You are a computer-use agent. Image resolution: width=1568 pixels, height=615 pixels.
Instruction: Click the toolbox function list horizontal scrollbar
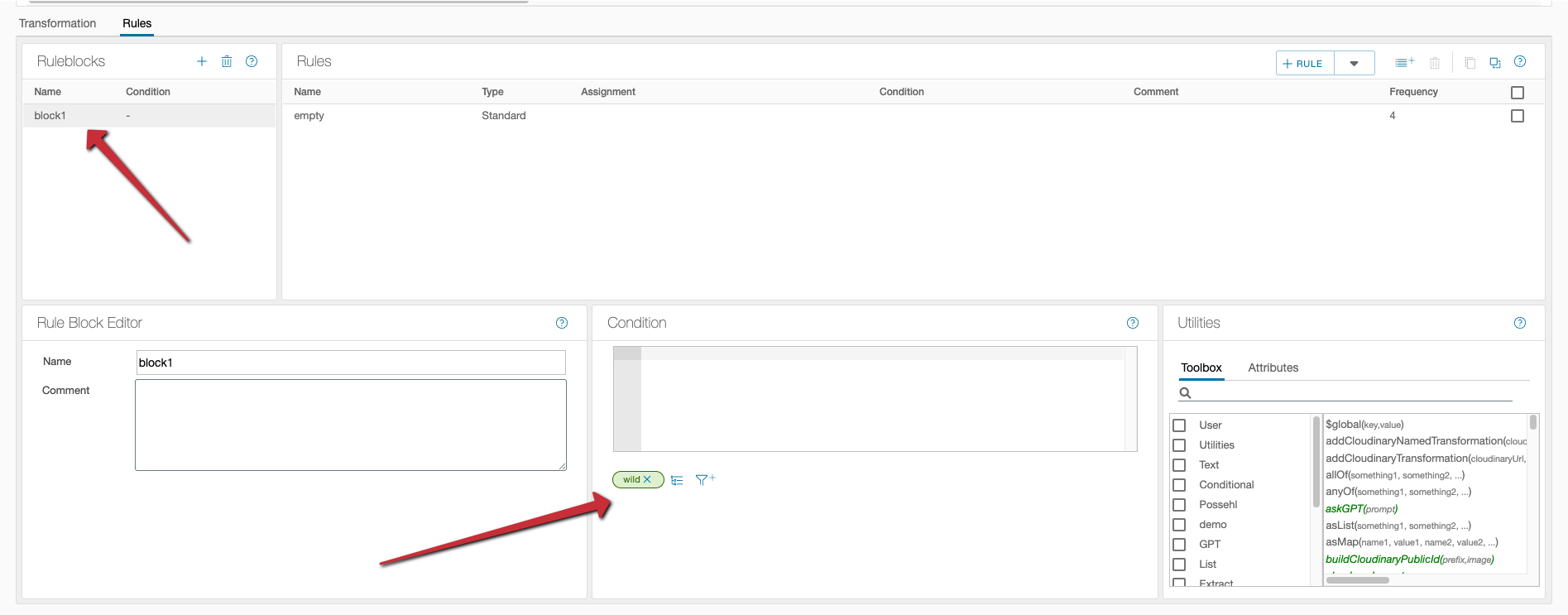1357,580
